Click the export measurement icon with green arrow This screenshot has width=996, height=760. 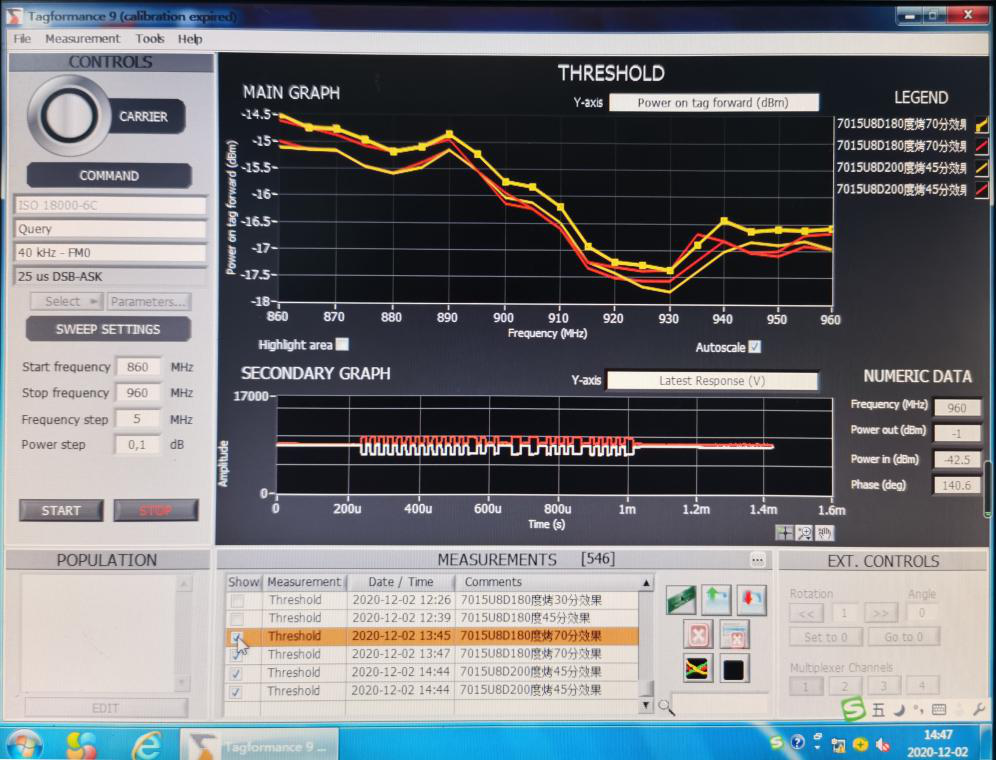pyautogui.click(x=716, y=600)
